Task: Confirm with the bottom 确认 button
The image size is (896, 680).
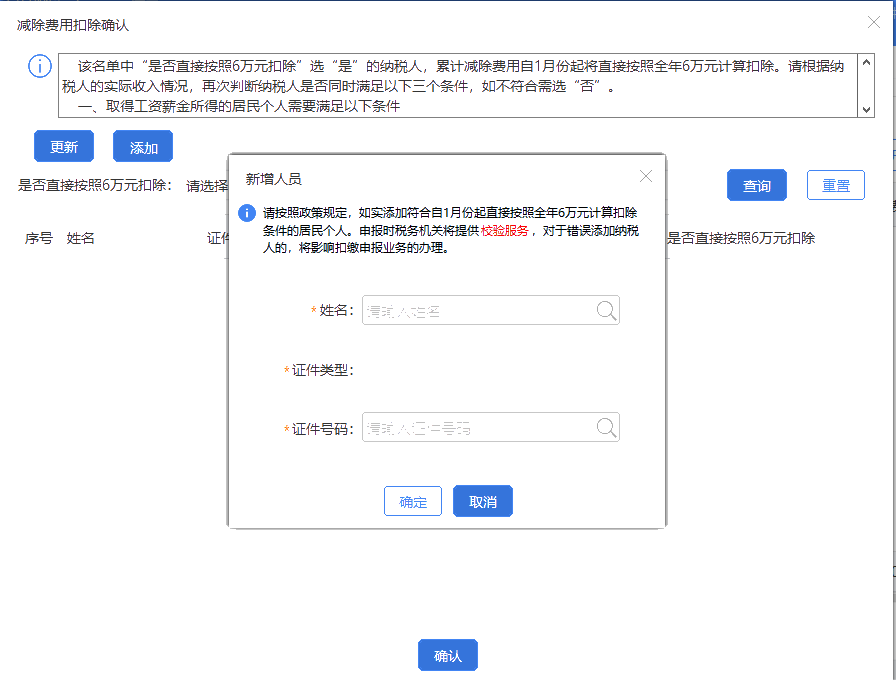Action: pyautogui.click(x=447, y=655)
